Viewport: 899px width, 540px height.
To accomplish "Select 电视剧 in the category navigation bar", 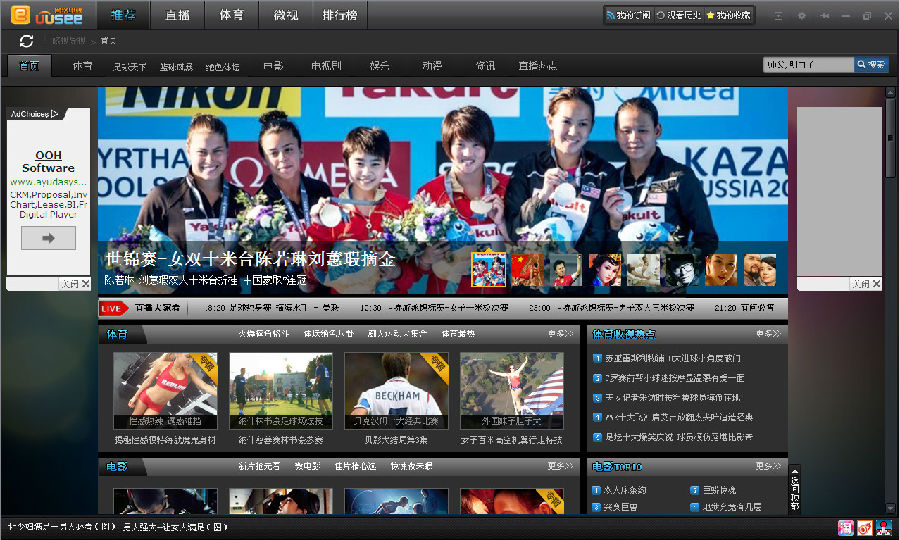I will tap(326, 66).
